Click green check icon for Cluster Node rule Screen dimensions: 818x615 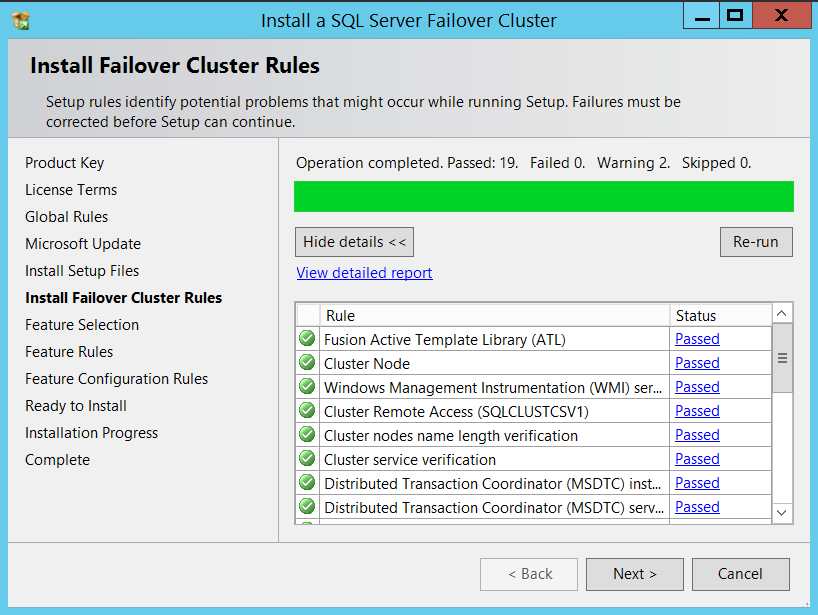point(307,362)
